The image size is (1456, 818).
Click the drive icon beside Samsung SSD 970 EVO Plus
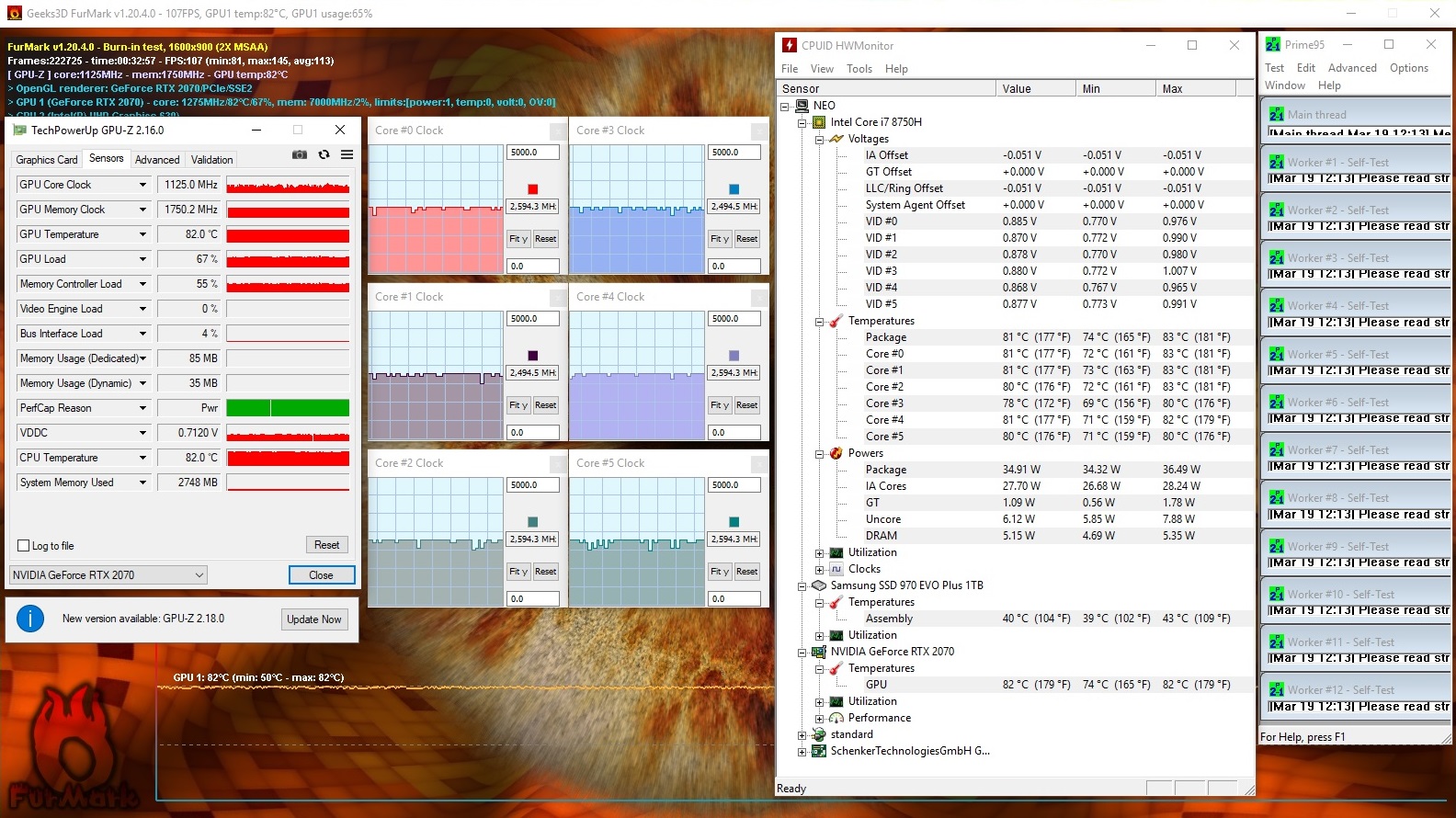point(819,585)
